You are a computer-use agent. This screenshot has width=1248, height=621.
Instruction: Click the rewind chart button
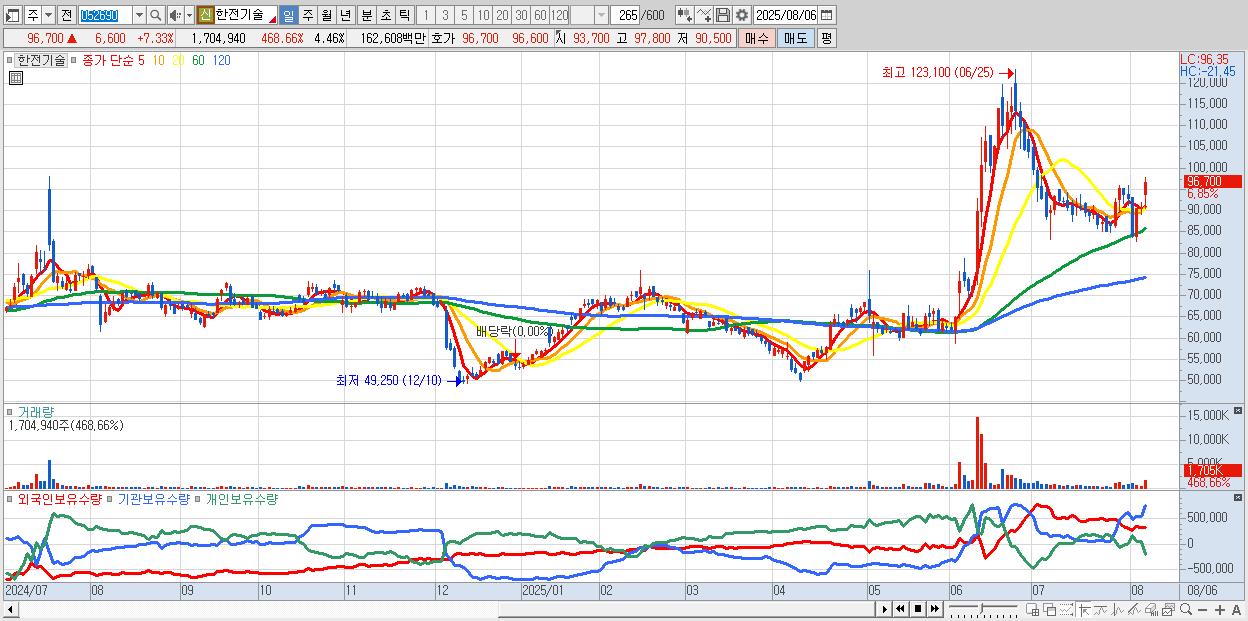901,609
